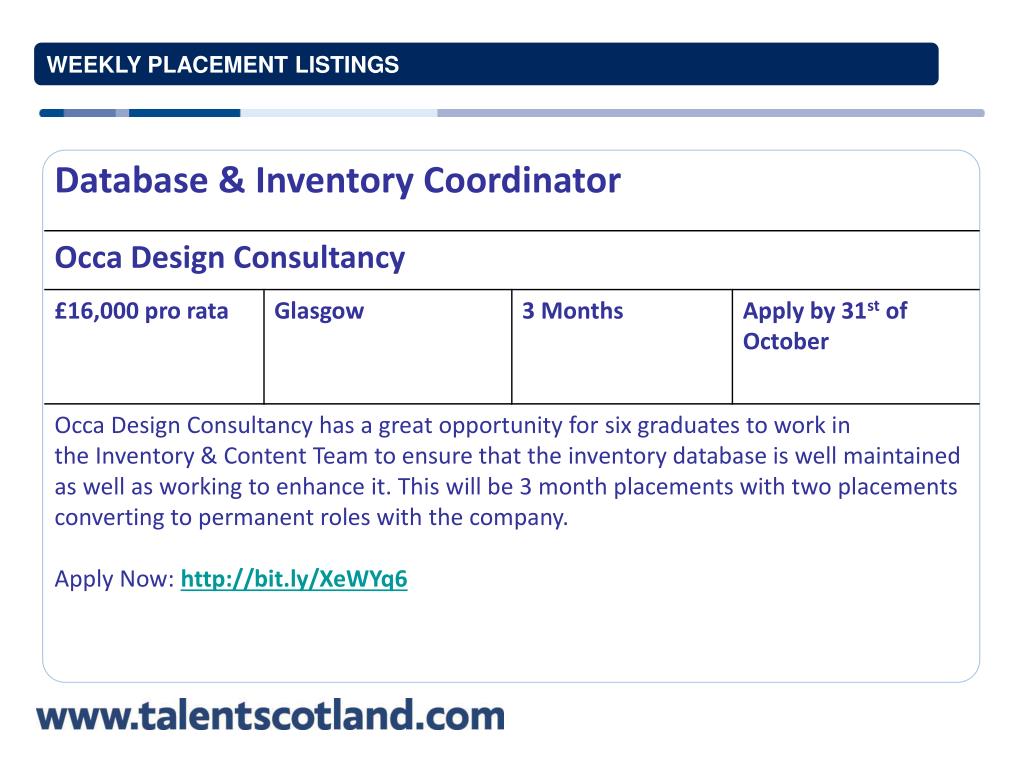The height and width of the screenshot is (768, 1024).
Task: Select the Weekly Placement Listings header banner
Action: (486, 64)
